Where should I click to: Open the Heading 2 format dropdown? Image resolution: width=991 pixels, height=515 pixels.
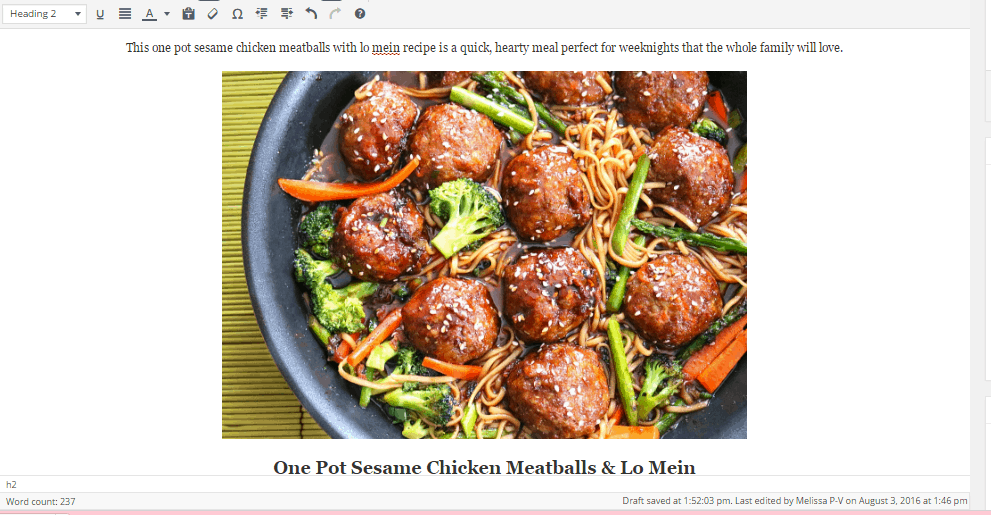point(44,14)
